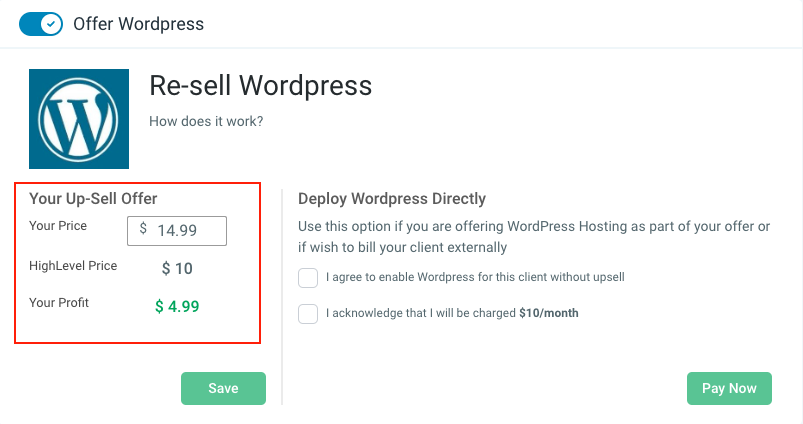The width and height of the screenshot is (803, 424).
Task: Select the Re-sell Wordpress heading
Action: click(x=260, y=86)
